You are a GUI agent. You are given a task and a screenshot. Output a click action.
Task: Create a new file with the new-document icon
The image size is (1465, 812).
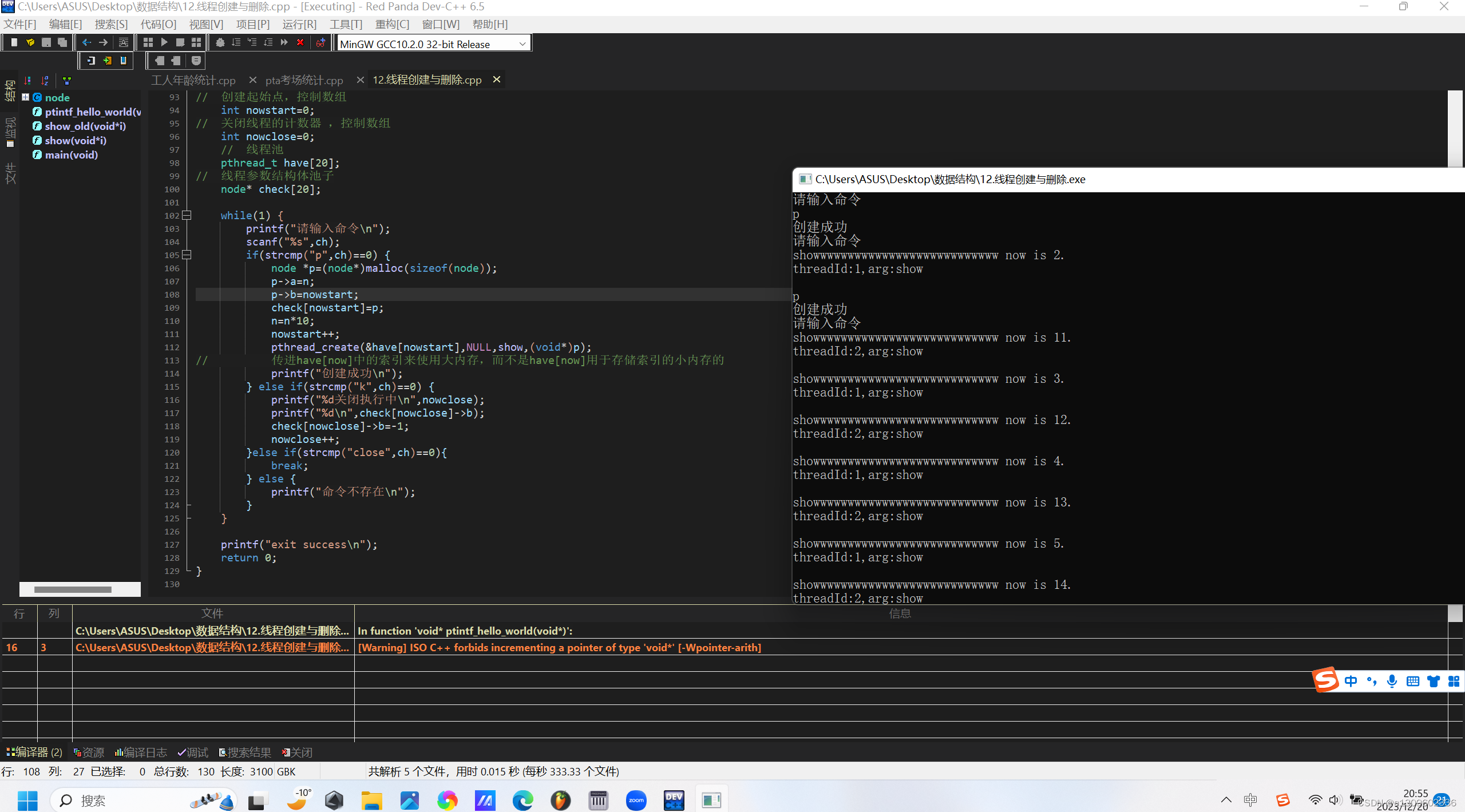coord(14,42)
